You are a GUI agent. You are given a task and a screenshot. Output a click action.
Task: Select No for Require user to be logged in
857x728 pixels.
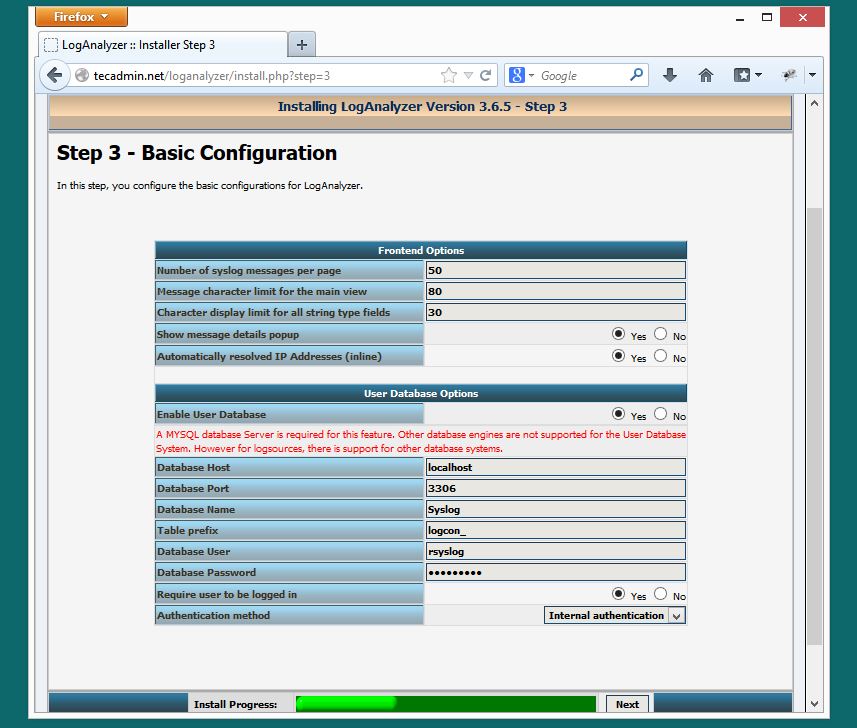[x=660, y=594]
